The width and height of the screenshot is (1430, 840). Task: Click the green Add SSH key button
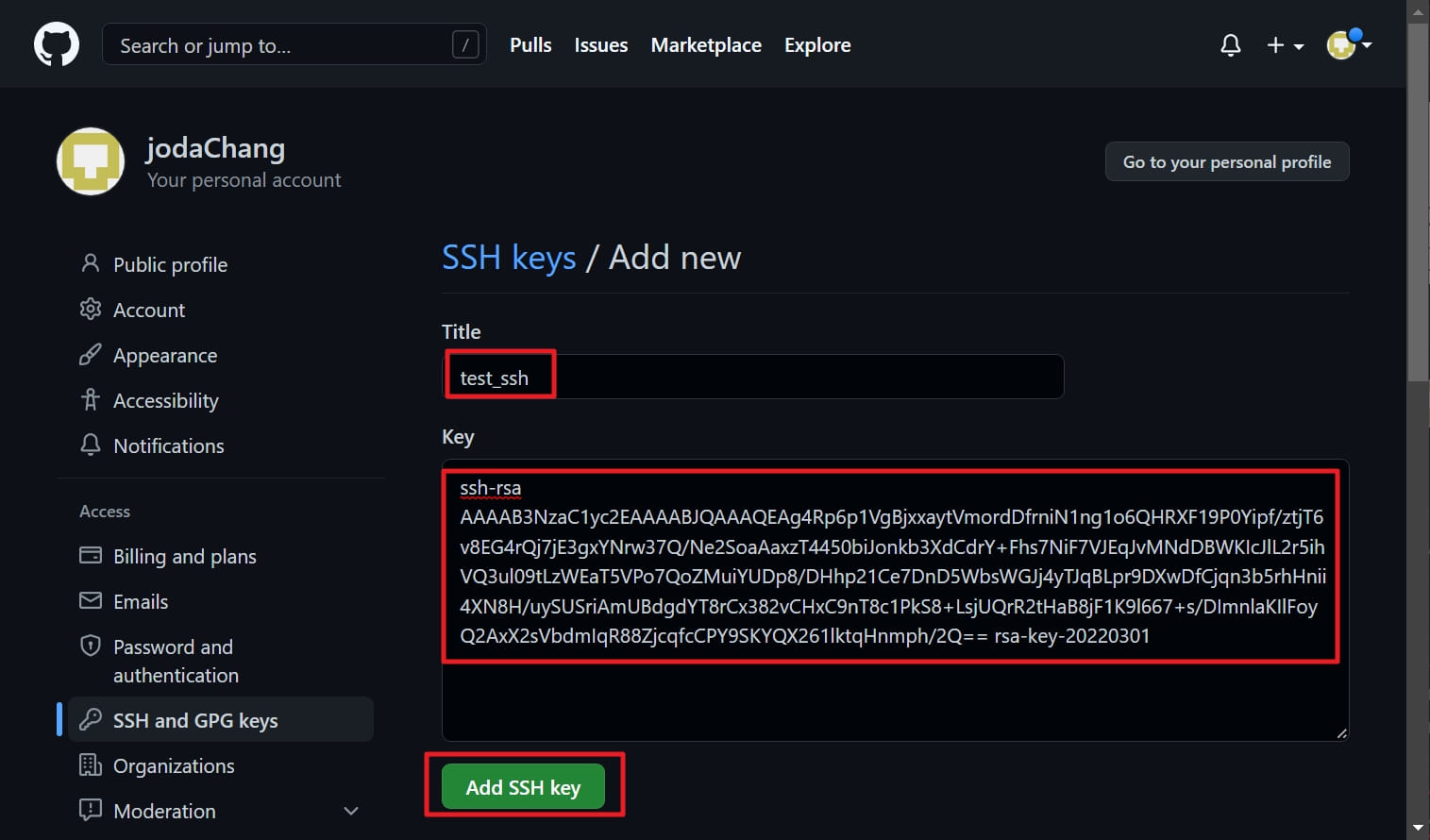pyautogui.click(x=523, y=787)
